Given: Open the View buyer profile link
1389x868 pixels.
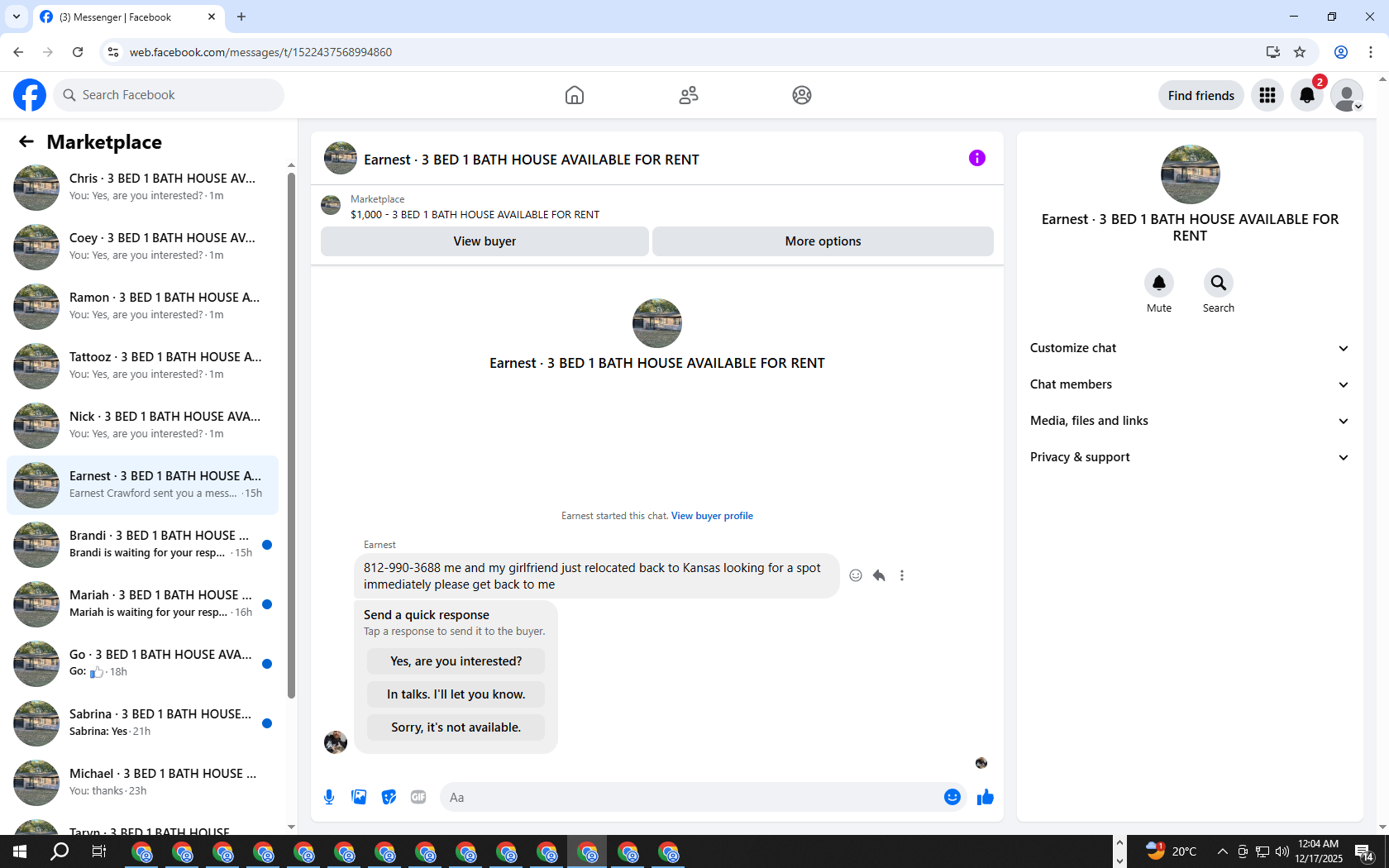Looking at the screenshot, I should click(712, 516).
